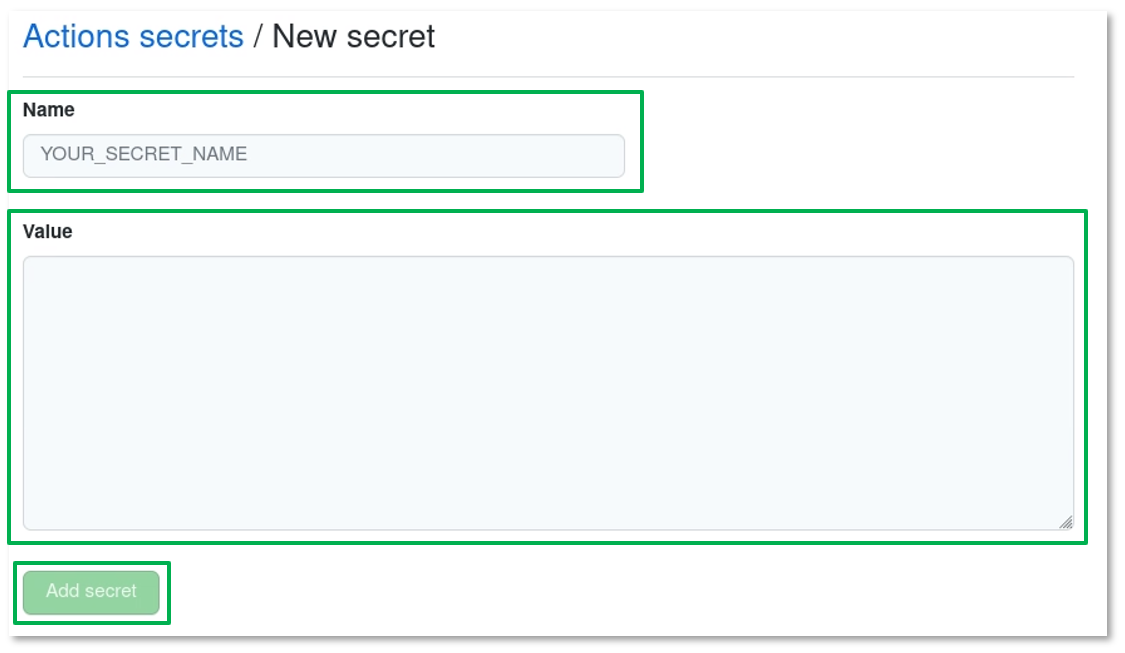Select the secret Name text box

pyautogui.click(x=323, y=156)
